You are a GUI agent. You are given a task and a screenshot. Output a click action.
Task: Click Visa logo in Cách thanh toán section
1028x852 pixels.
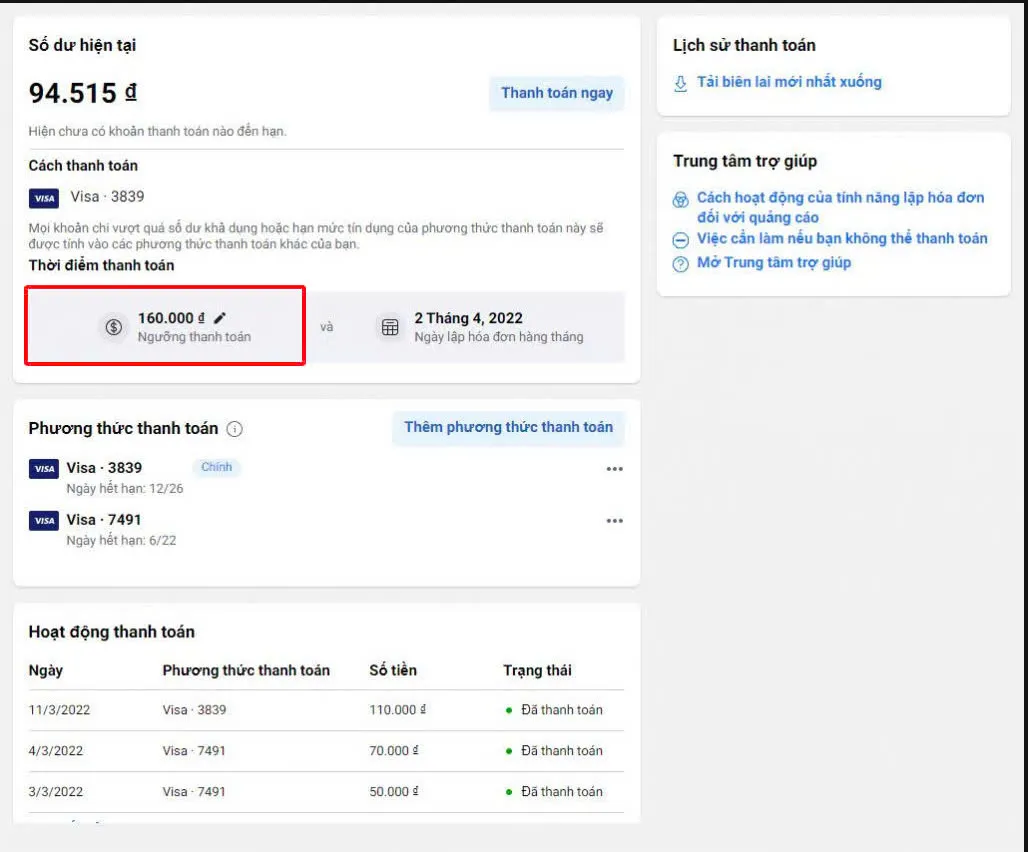pyautogui.click(x=44, y=198)
